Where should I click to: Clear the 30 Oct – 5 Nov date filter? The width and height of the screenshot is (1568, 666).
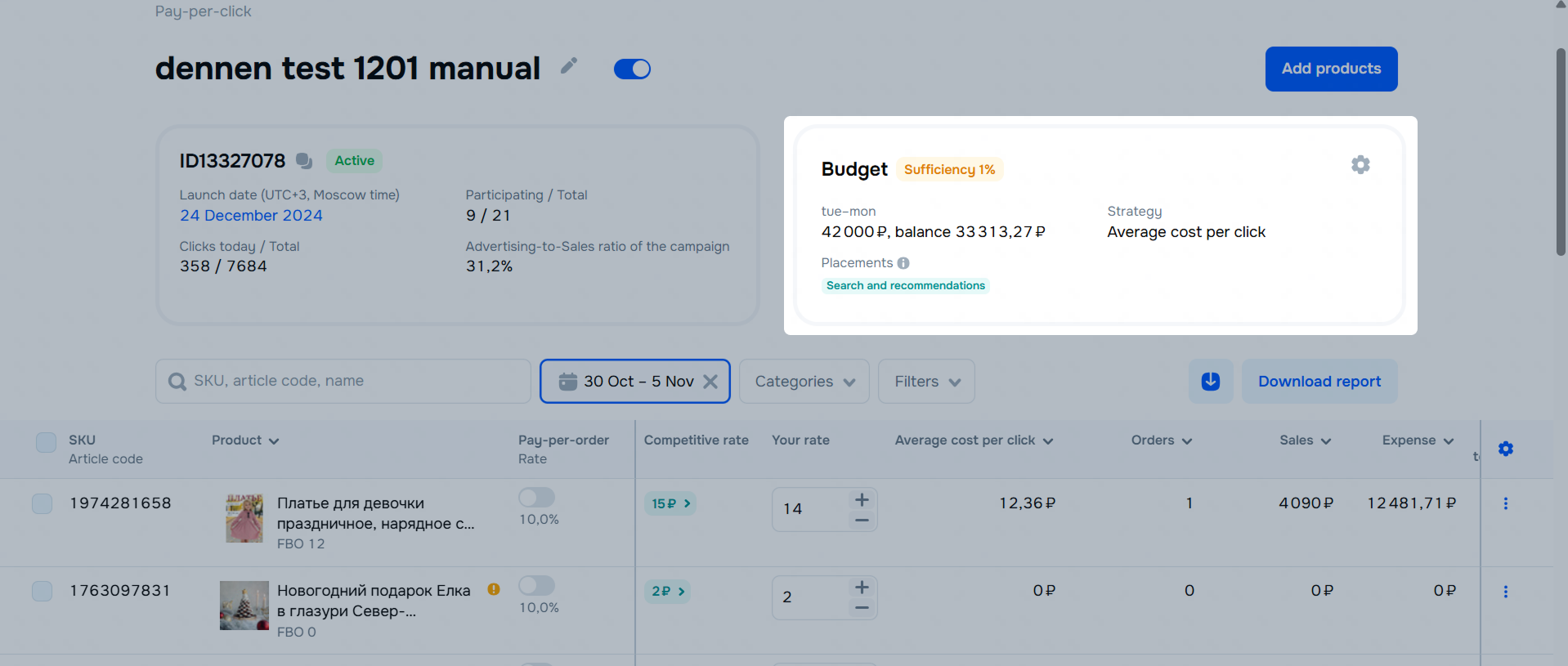(710, 382)
